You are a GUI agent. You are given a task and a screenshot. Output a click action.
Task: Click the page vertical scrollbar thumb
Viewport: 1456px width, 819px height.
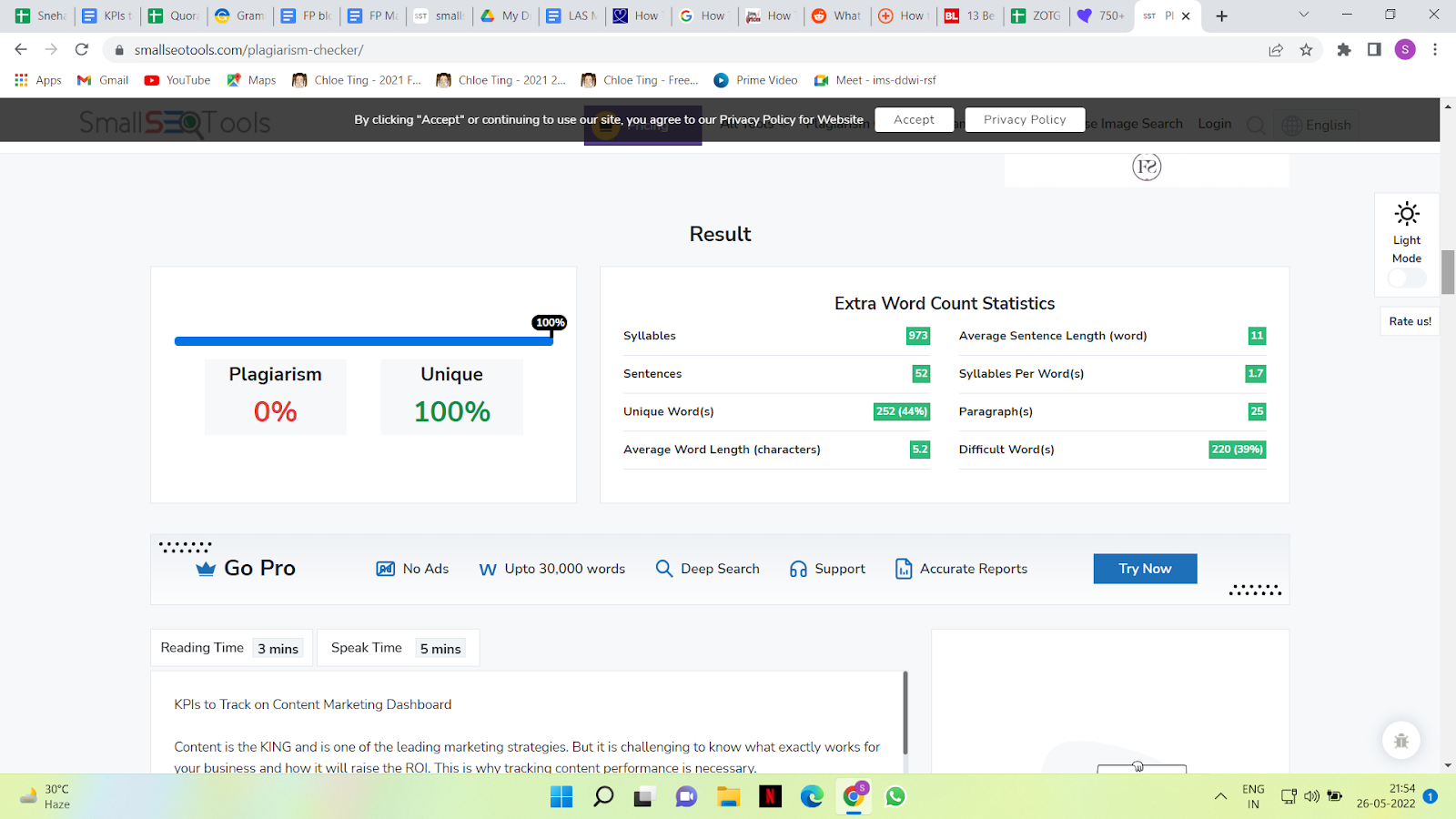pyautogui.click(x=1448, y=272)
